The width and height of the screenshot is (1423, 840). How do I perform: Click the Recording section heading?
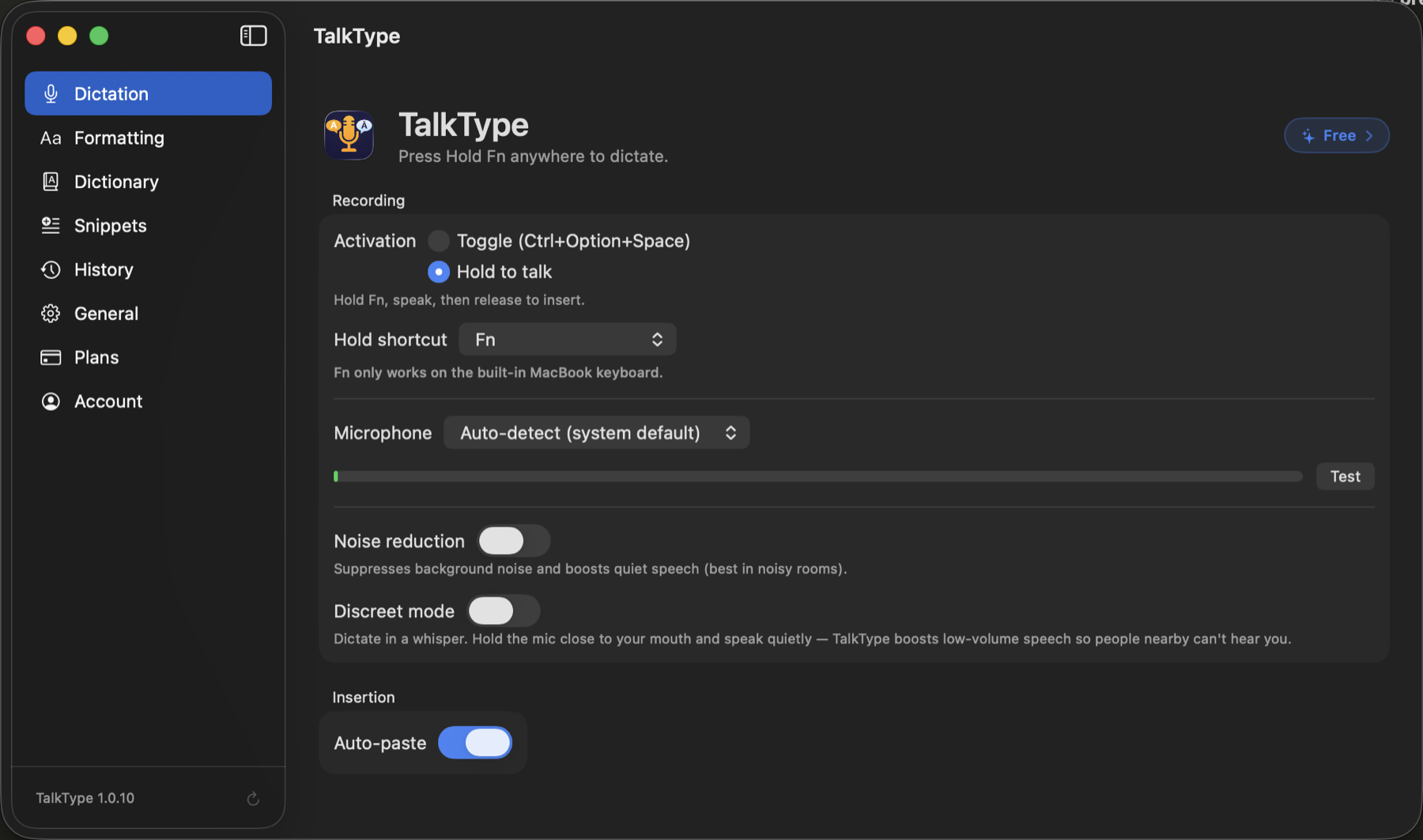pyautogui.click(x=368, y=201)
